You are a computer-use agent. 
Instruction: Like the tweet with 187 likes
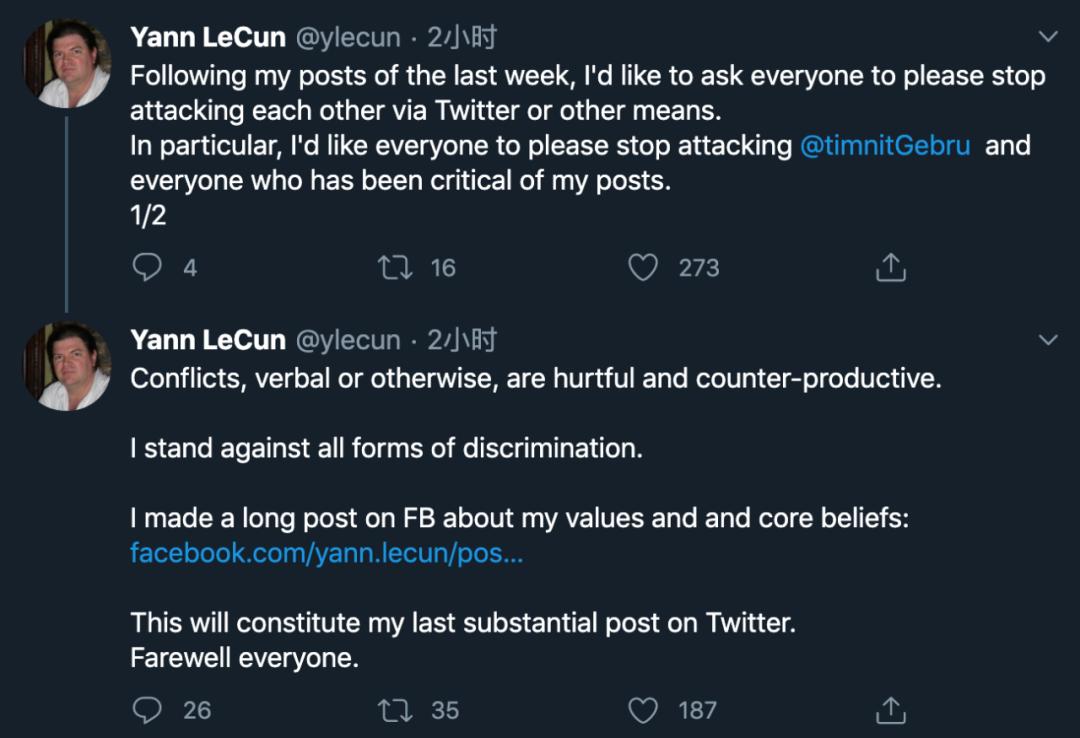tap(643, 710)
